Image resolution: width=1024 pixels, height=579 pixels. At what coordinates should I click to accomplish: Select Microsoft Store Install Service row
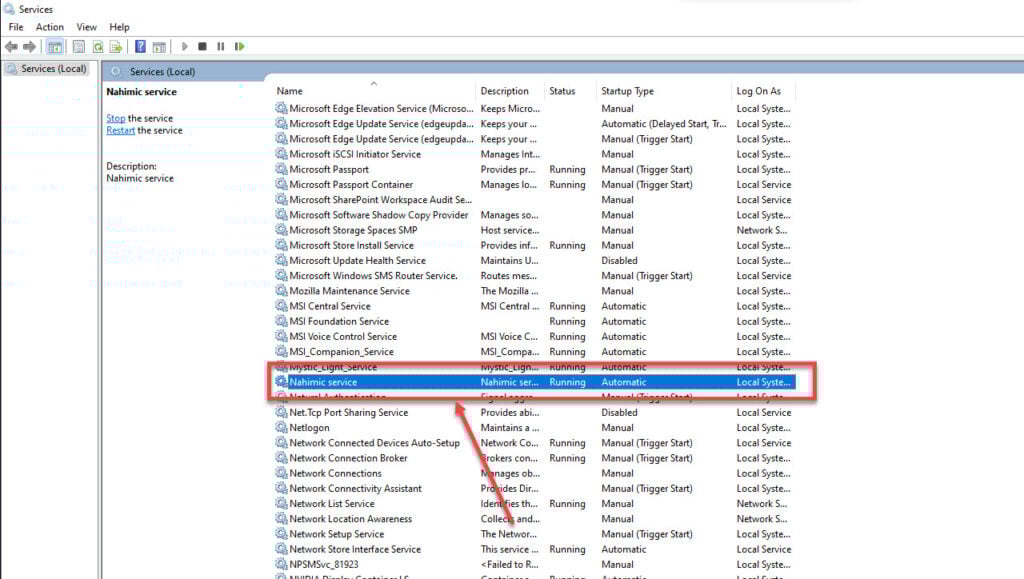[534, 245]
